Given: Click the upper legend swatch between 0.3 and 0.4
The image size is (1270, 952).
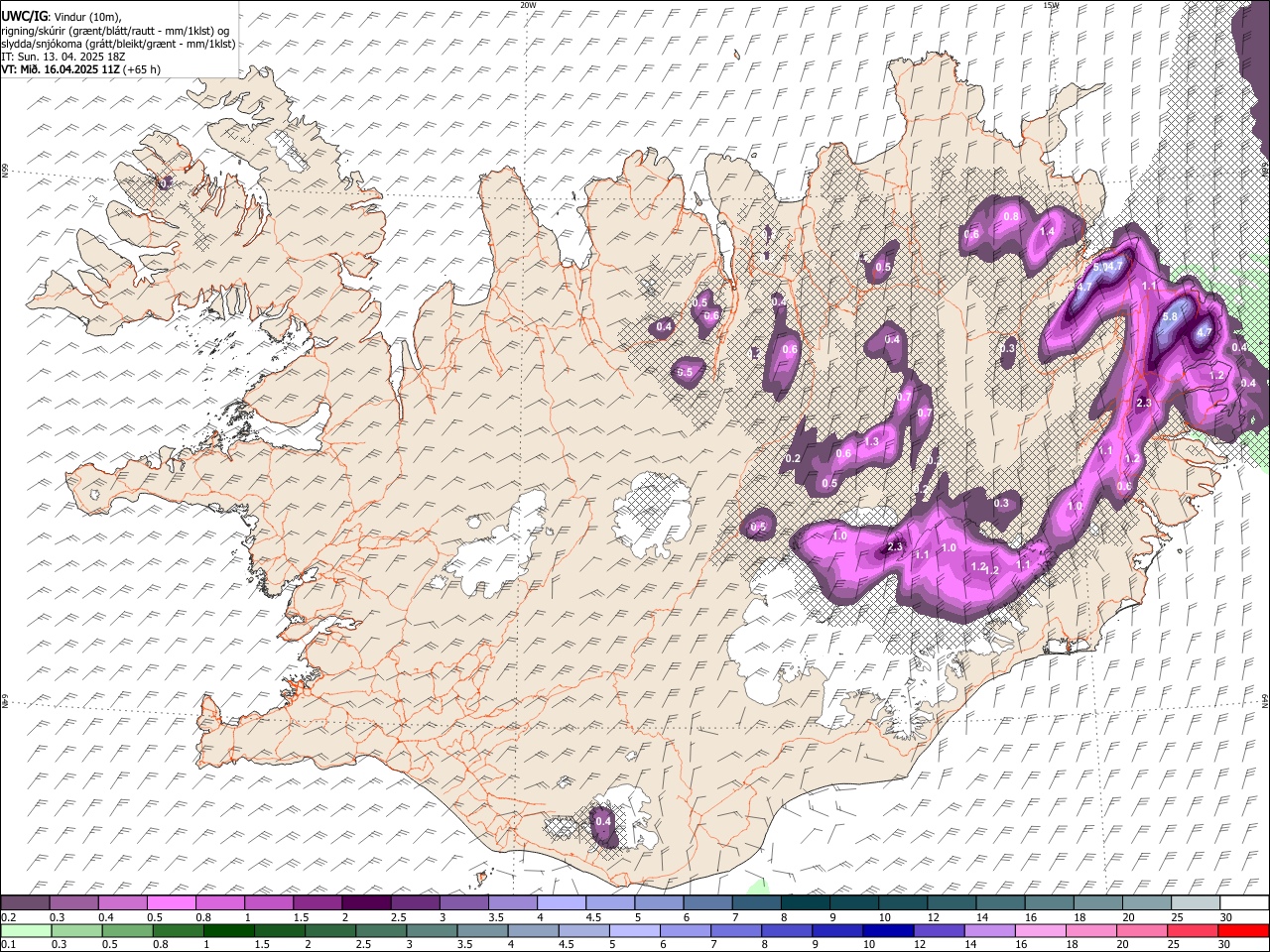Looking at the screenshot, I should click(x=73, y=903).
